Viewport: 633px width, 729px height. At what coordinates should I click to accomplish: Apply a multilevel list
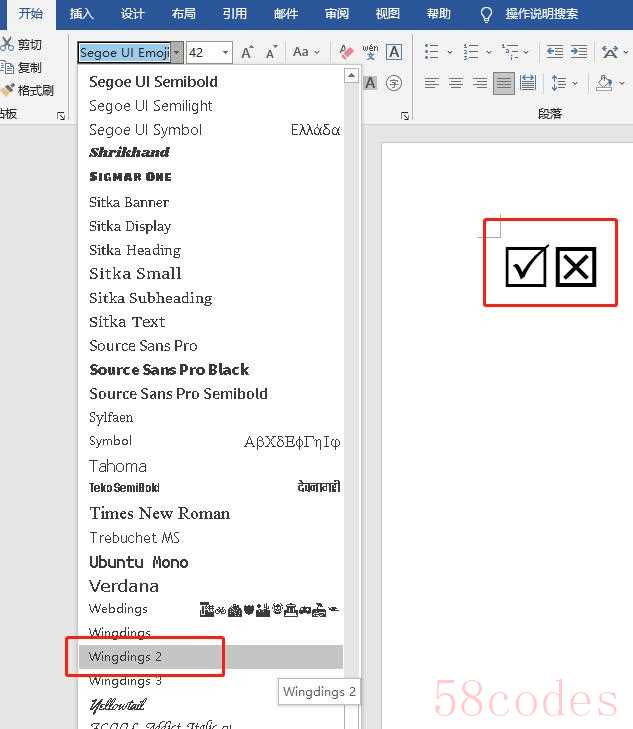click(x=510, y=52)
